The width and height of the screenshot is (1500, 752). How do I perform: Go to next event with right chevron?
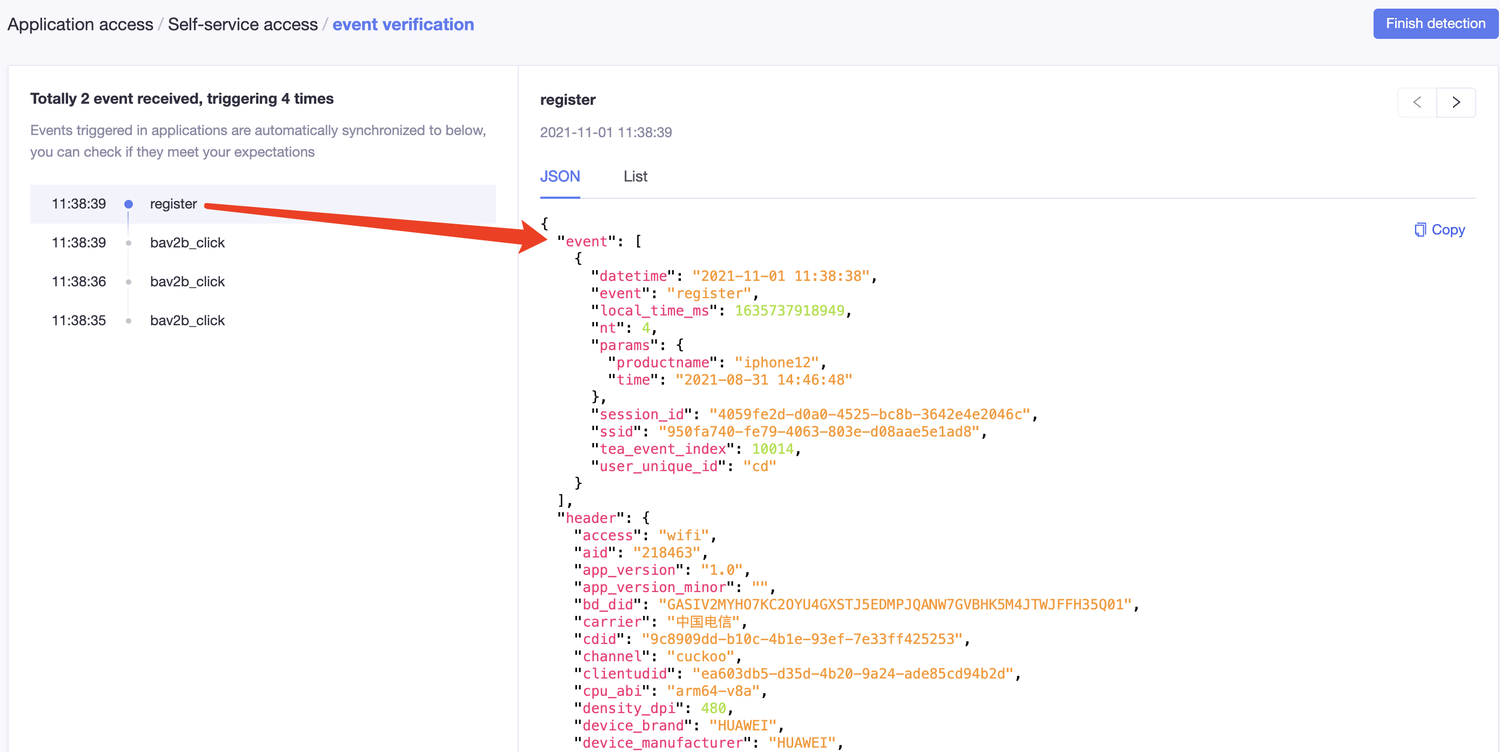click(x=1456, y=102)
